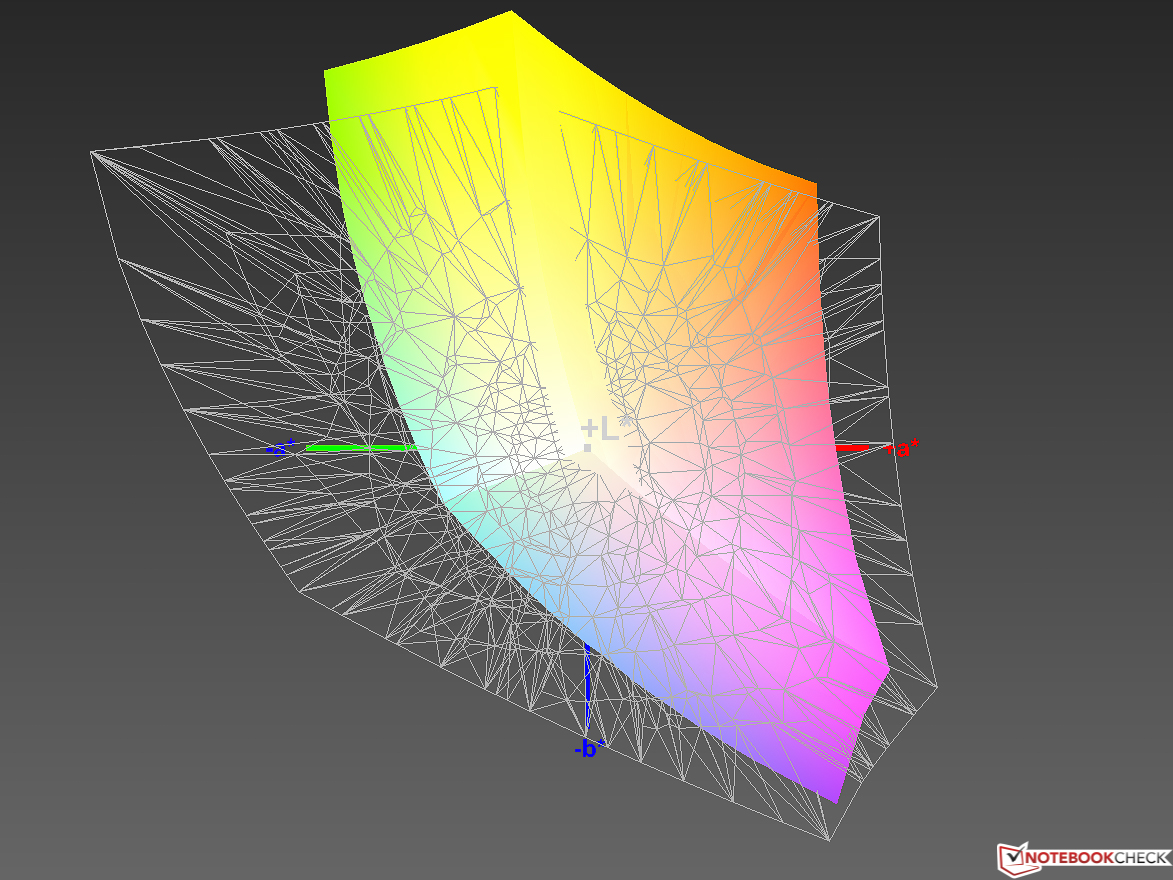Click the -b* blue axis label
1173x880 pixels.
pos(589,748)
